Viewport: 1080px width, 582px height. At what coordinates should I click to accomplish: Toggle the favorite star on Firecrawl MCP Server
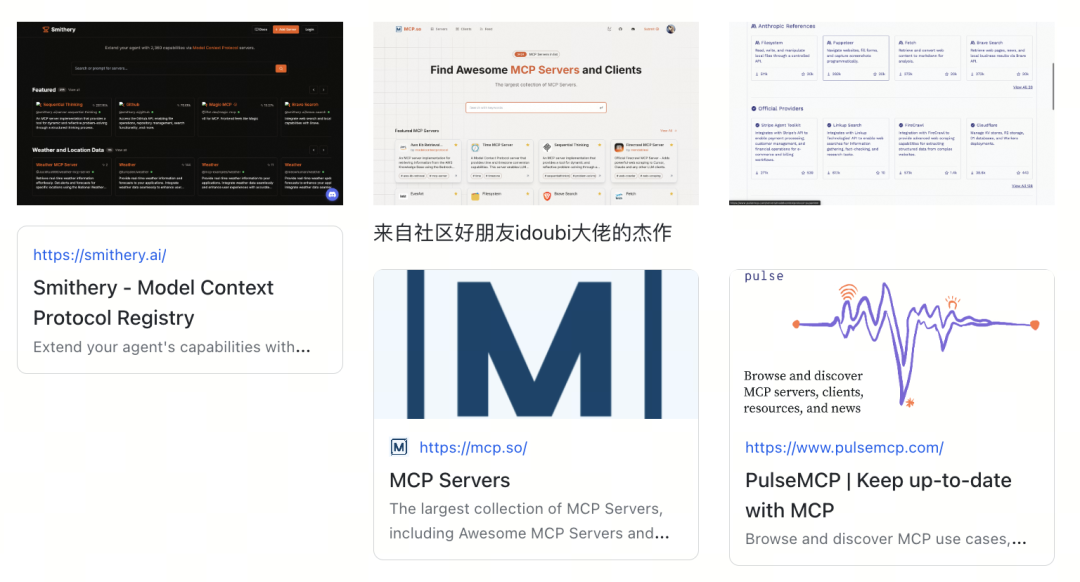[671, 144]
